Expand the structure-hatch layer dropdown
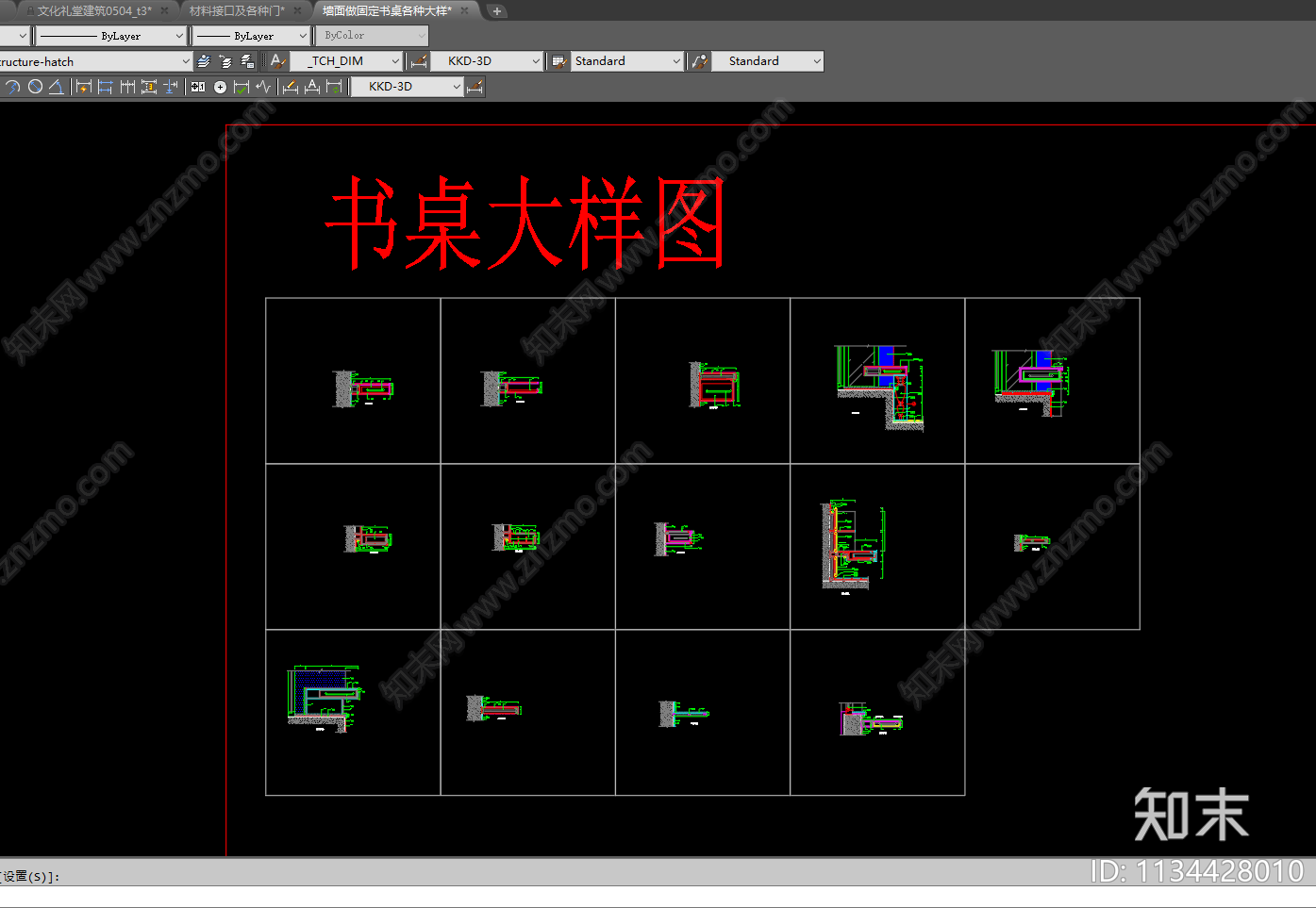This screenshot has width=1316, height=908. tap(96, 61)
